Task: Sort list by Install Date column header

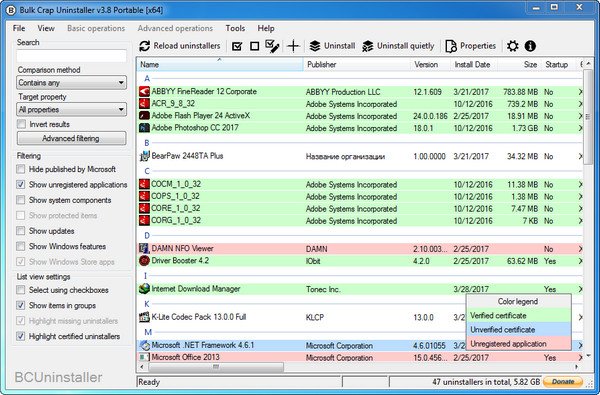Action: click(474, 64)
